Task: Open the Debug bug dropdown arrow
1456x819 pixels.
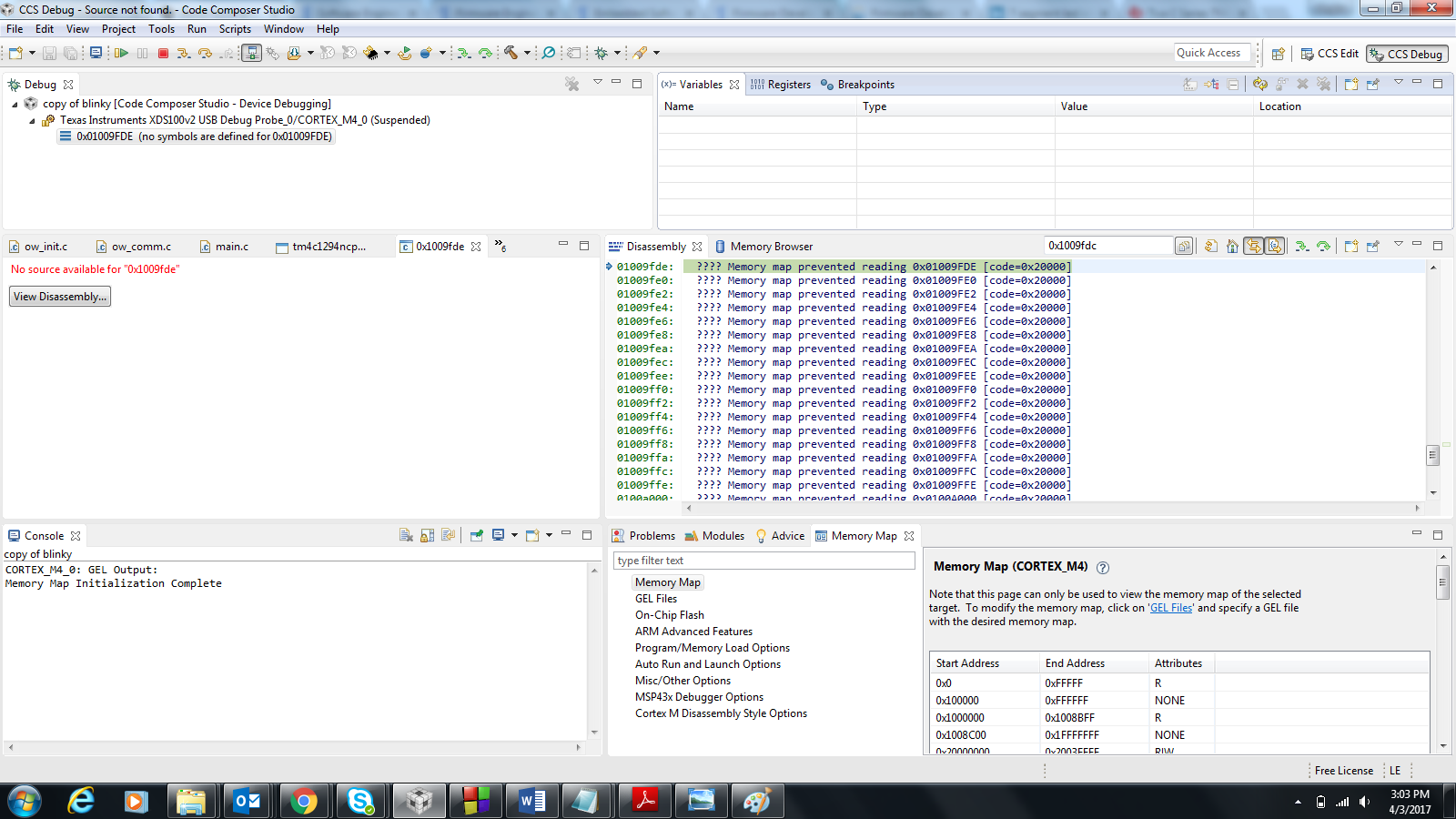Action: click(x=617, y=54)
